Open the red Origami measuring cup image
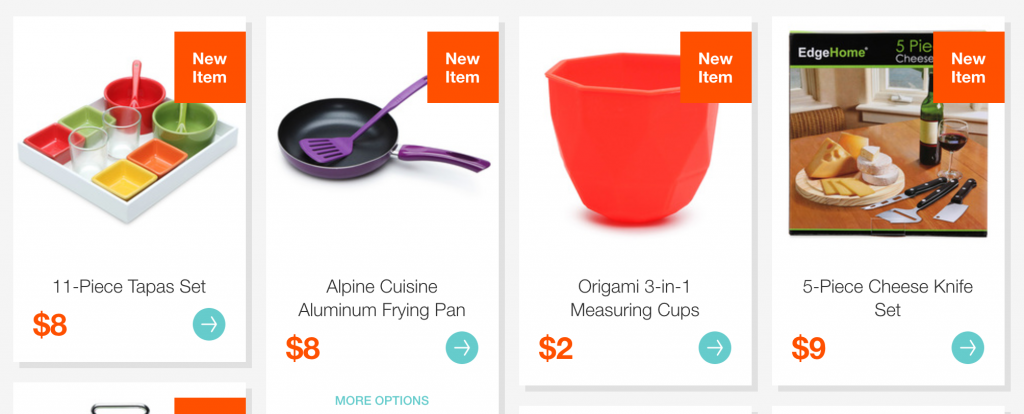Screen dimensions: 1024x414 (632, 139)
